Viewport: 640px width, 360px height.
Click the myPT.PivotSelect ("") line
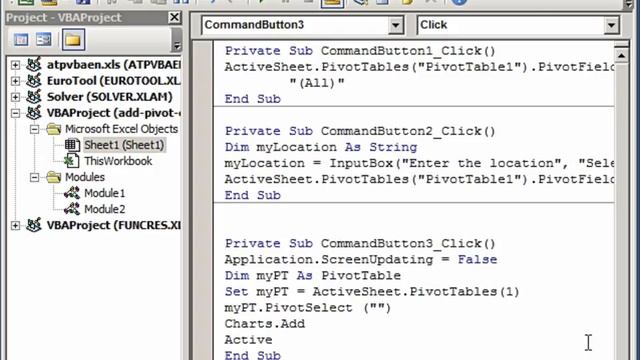[308, 308]
